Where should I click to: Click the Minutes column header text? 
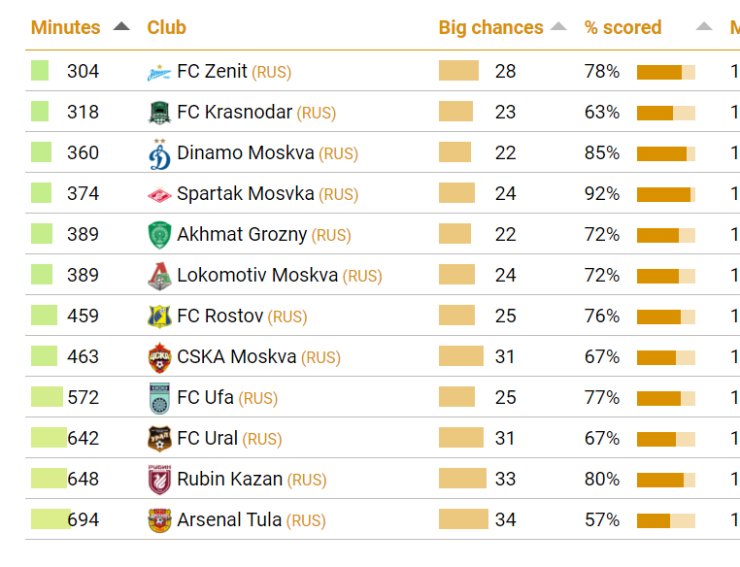click(x=66, y=27)
